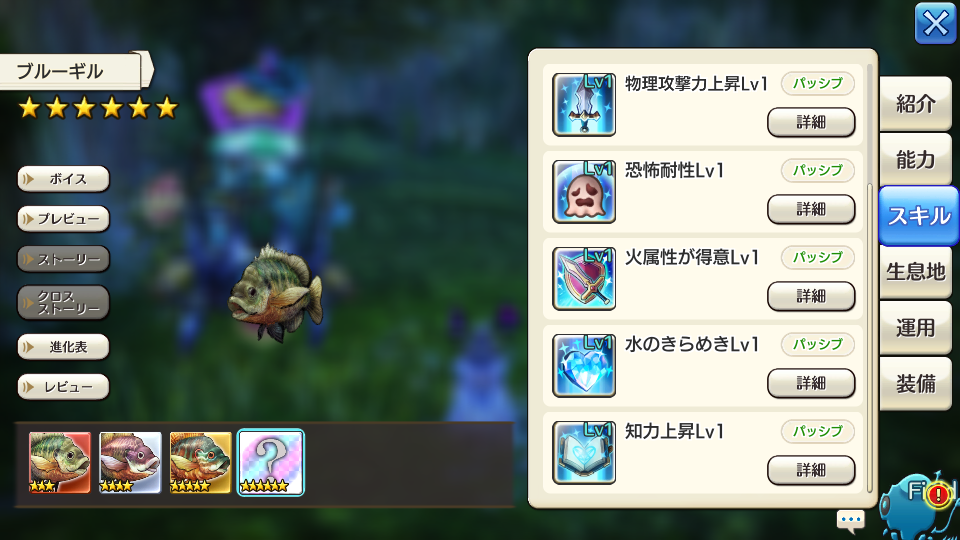Select the three-star bluegill thumbnail

(x=59, y=462)
